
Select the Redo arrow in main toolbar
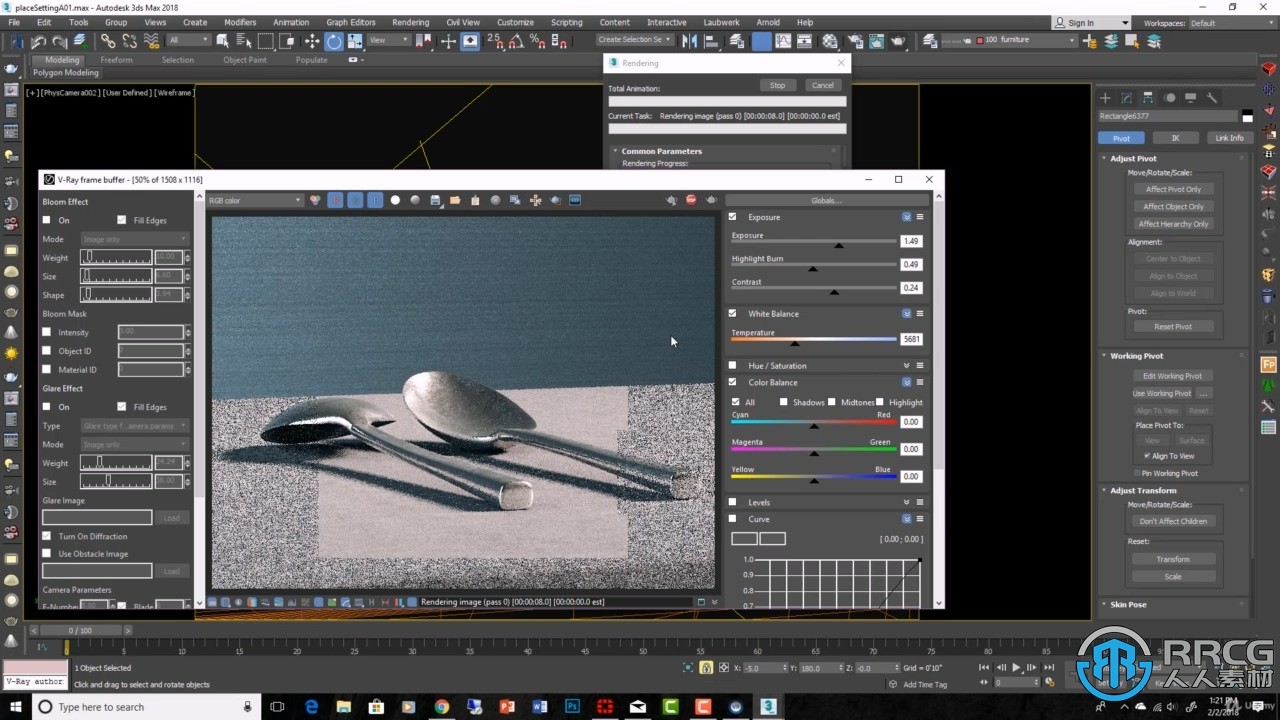(60, 41)
